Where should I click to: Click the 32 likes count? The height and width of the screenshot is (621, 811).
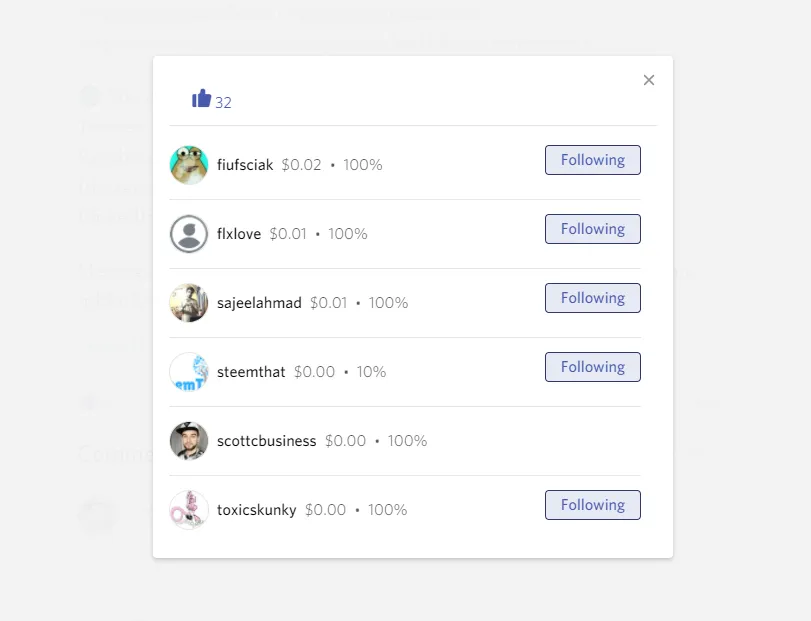[223, 103]
